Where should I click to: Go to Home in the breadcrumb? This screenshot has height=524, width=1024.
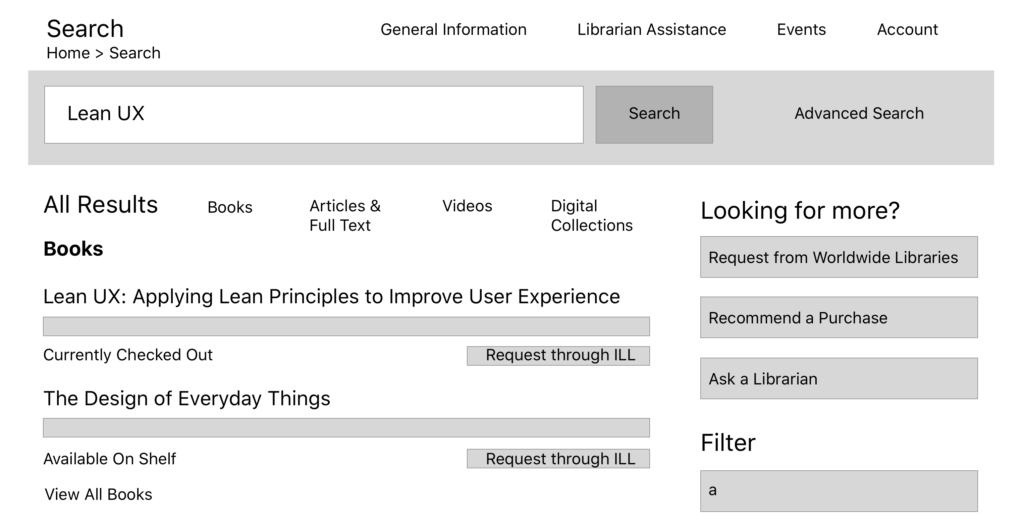click(x=68, y=53)
